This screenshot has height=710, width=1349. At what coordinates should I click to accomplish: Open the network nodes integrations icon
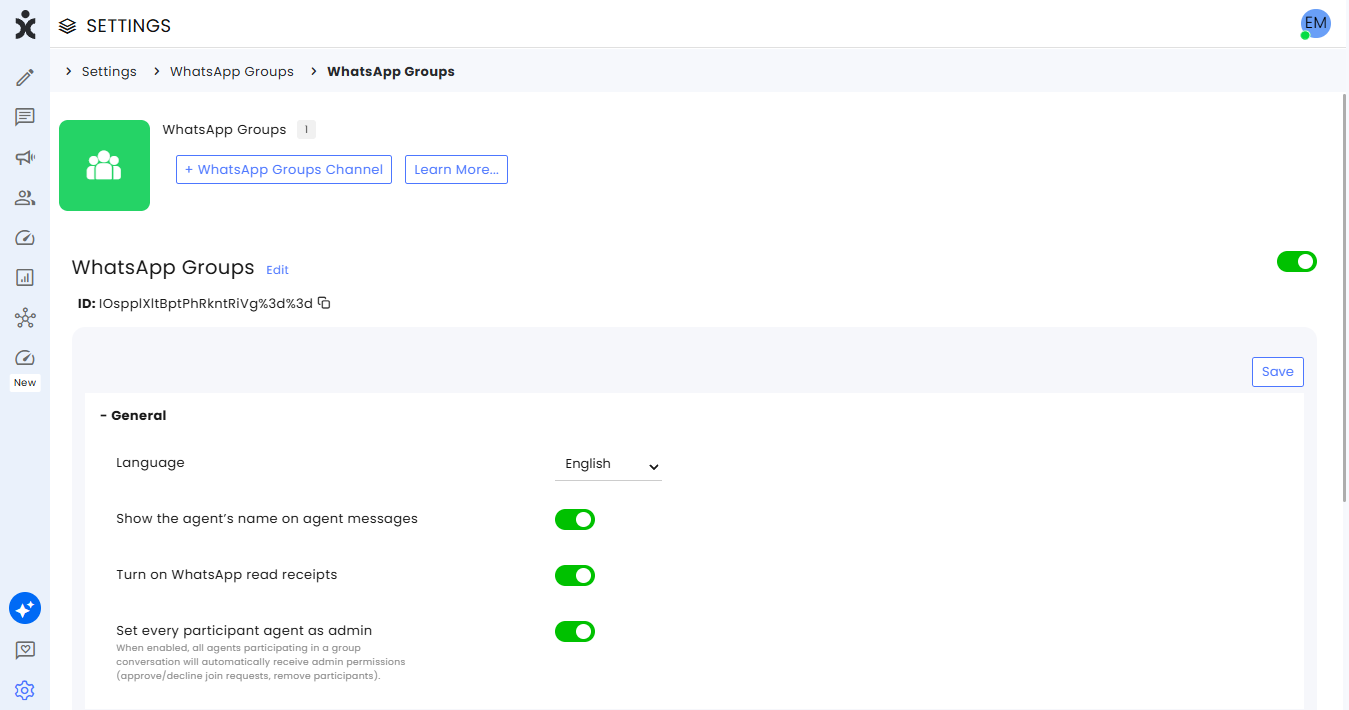click(25, 318)
